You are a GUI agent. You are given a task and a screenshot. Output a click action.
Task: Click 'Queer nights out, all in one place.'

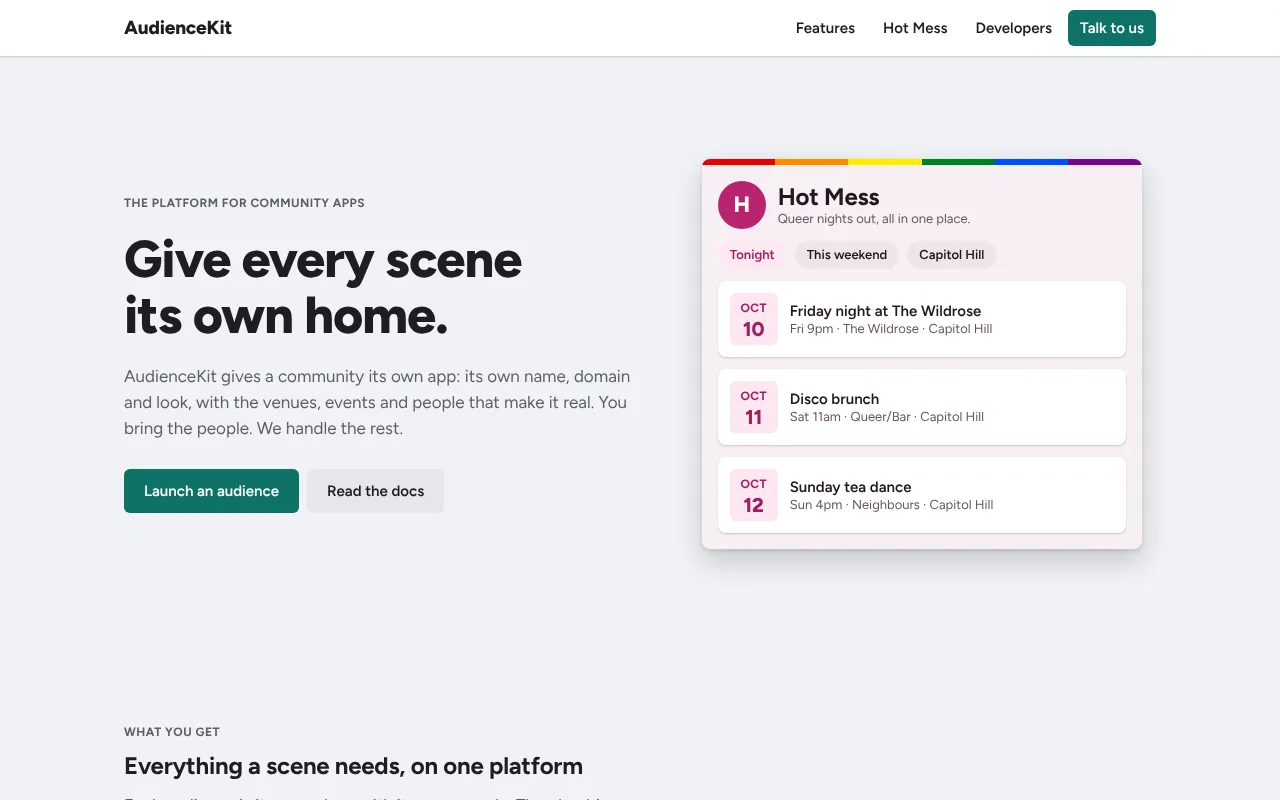pos(874,219)
